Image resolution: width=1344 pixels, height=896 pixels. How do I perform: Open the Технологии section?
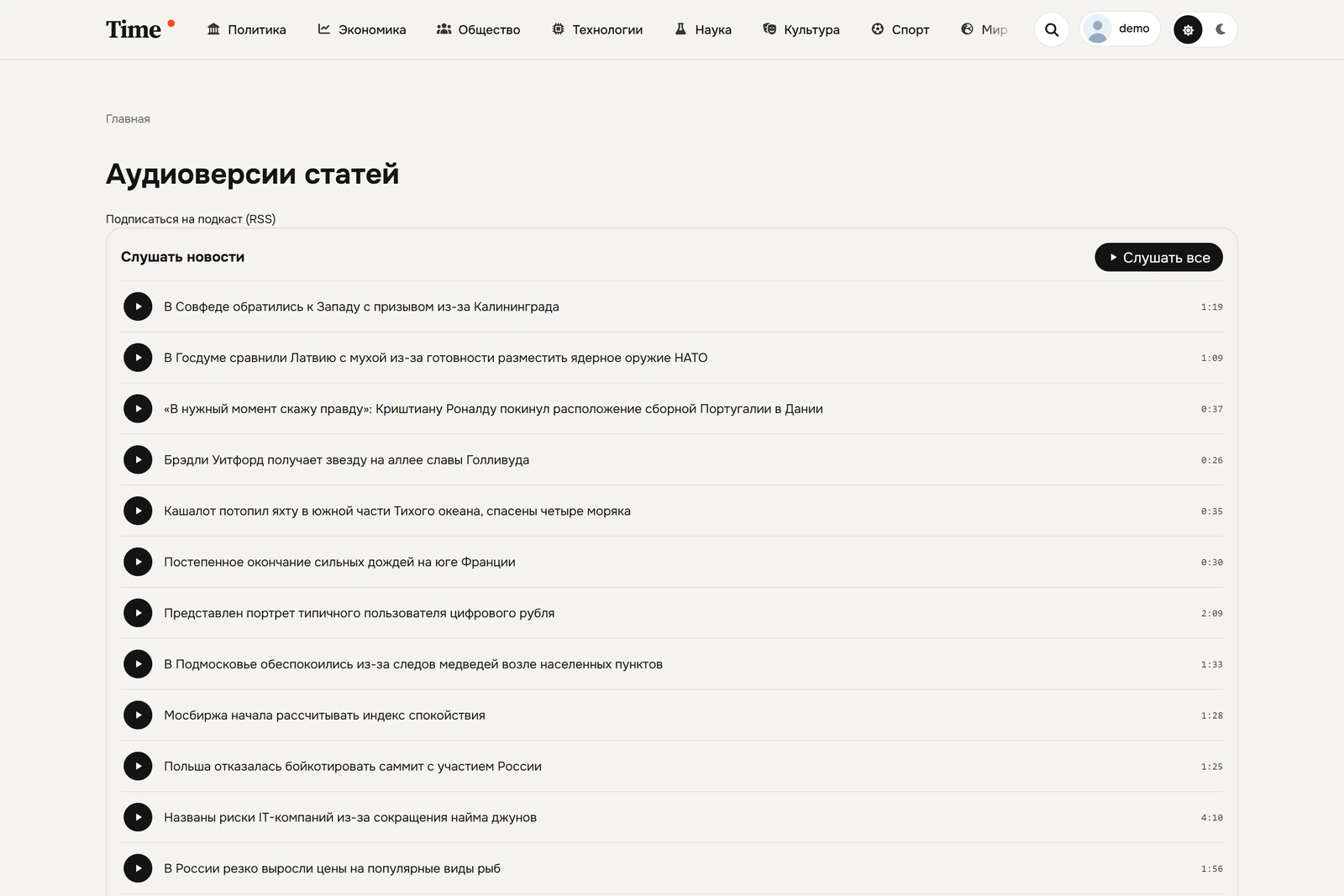597,29
